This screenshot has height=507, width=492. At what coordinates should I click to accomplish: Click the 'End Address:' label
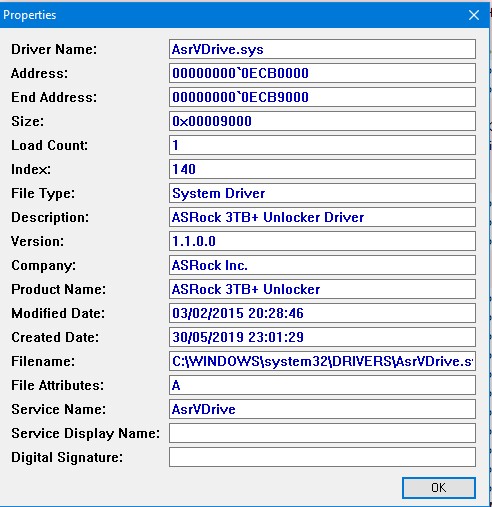[x=54, y=97]
